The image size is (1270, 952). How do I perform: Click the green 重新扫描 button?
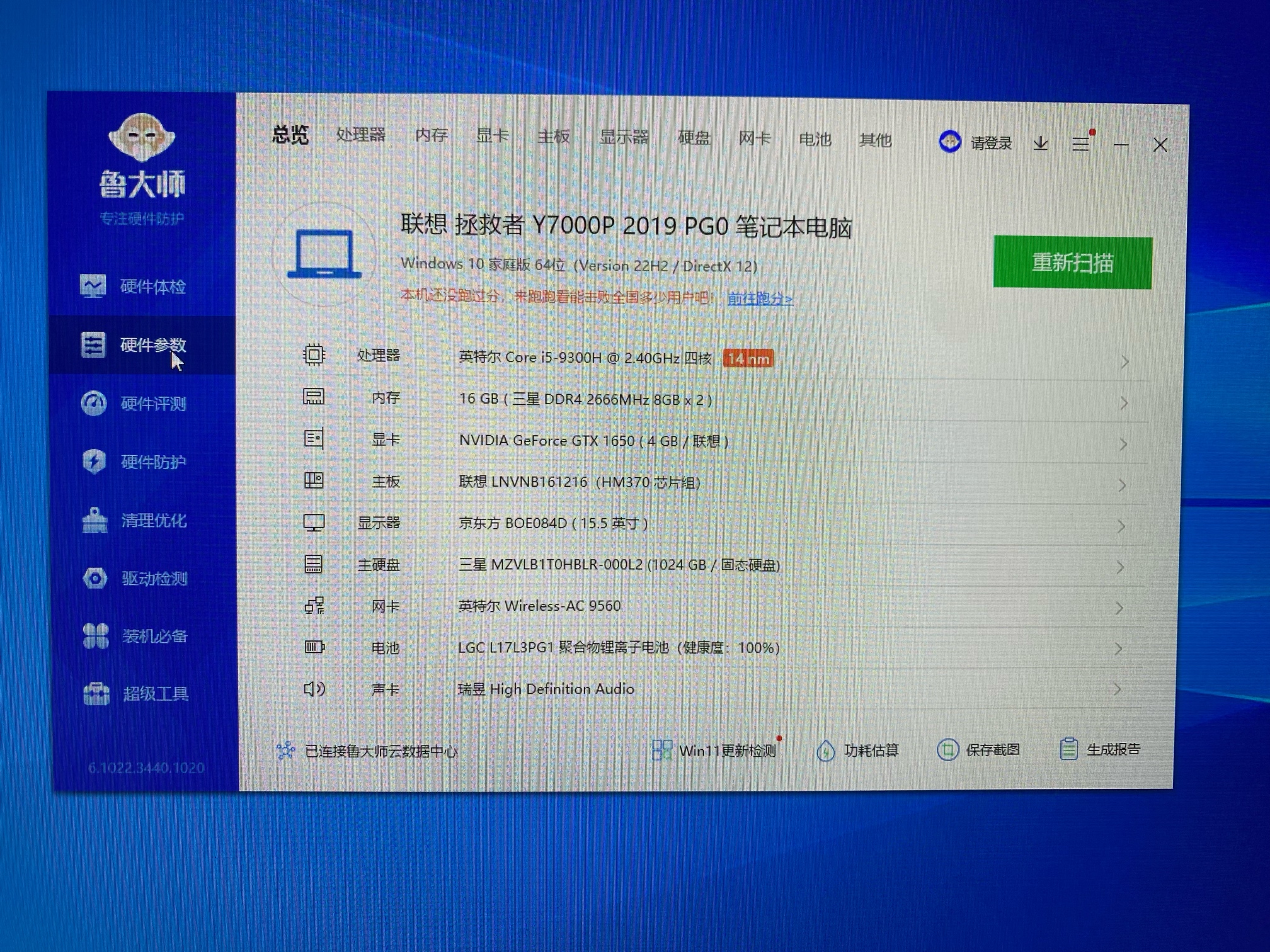click(x=1072, y=263)
